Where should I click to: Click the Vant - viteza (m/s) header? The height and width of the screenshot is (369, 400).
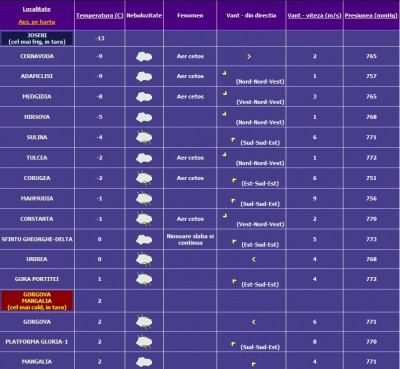tap(314, 15)
